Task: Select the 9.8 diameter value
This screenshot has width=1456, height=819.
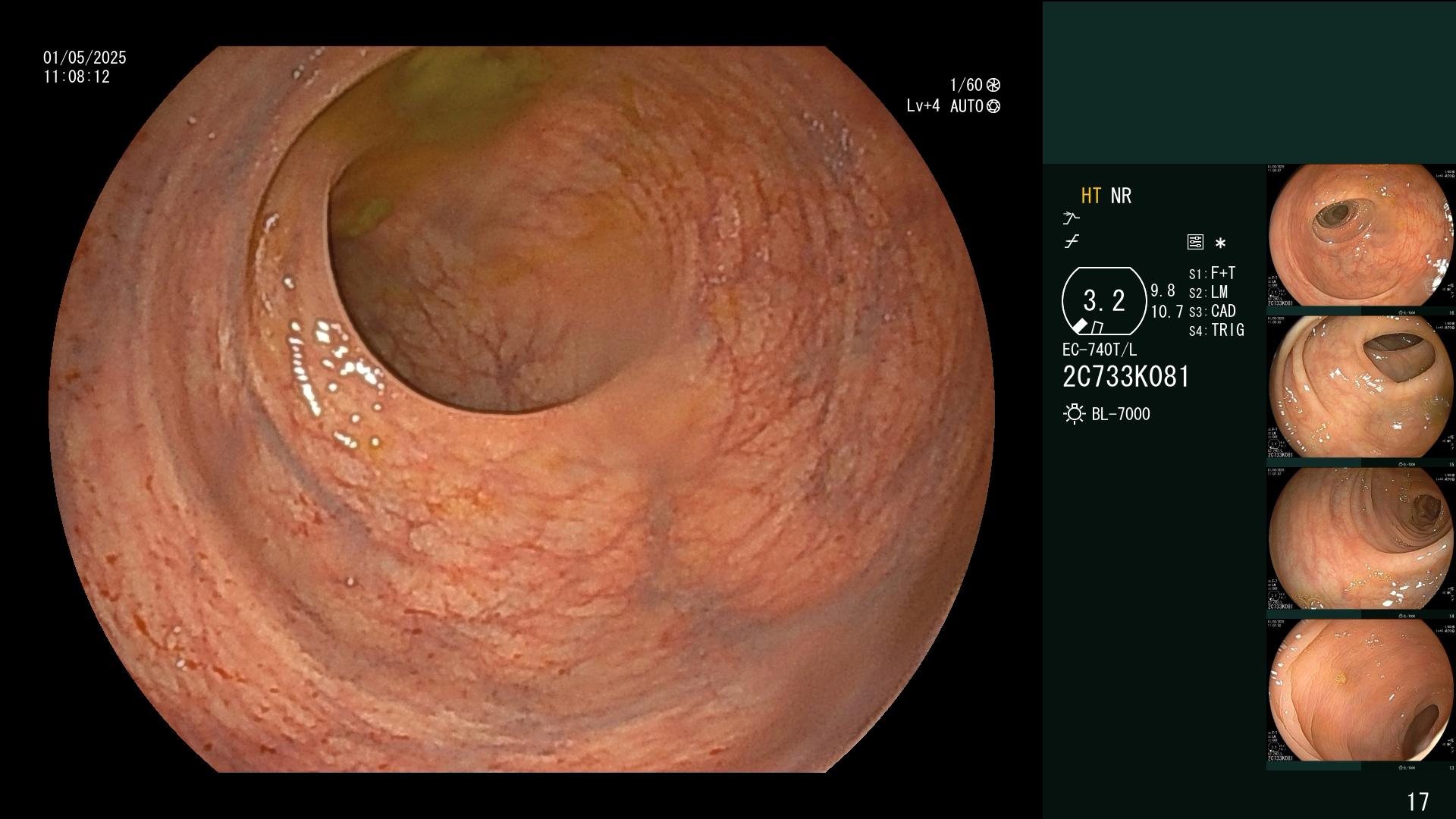Action: (1163, 291)
